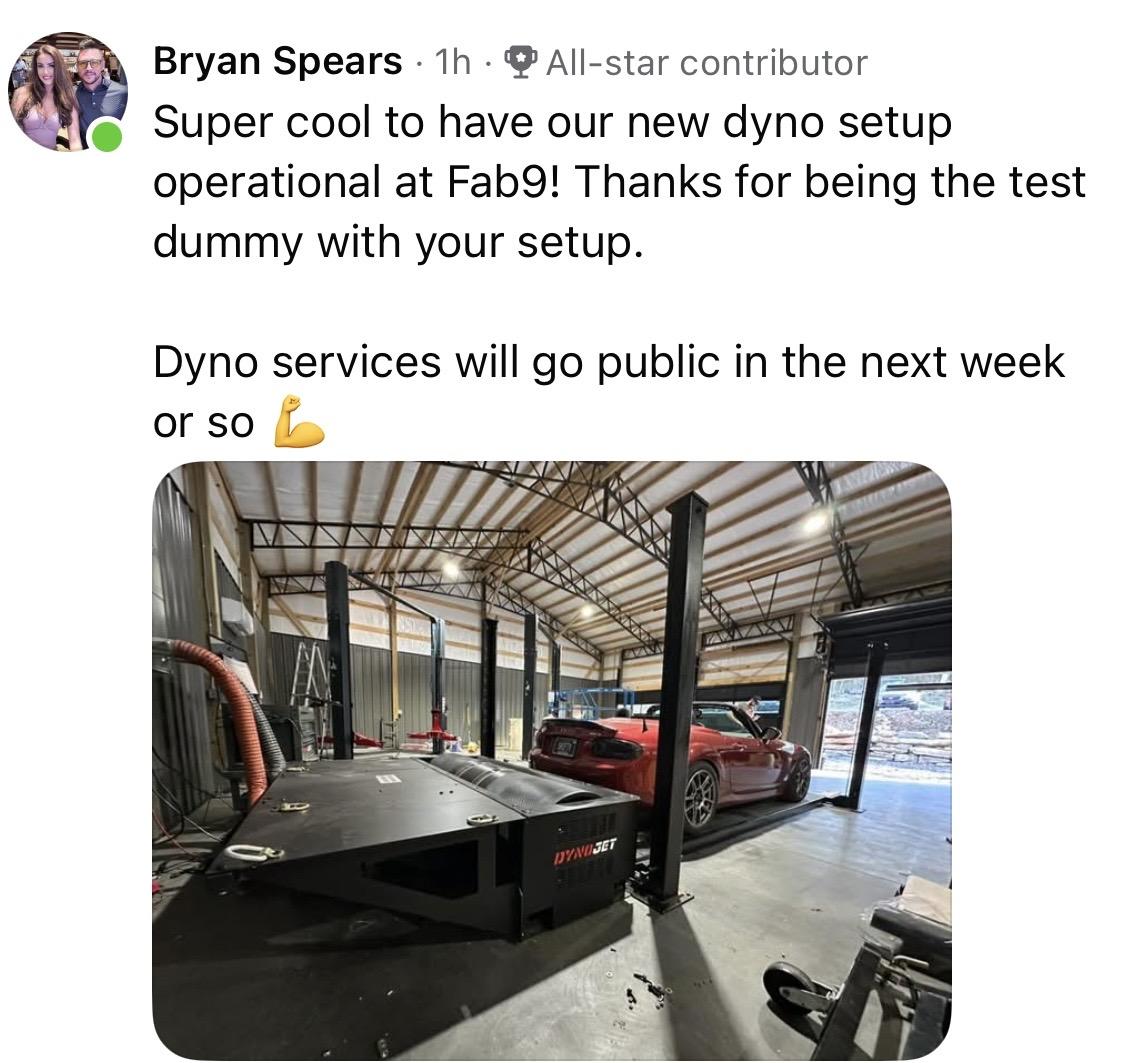Image resolution: width=1138 pixels, height=1063 pixels.
Task: Open Bryan Spears' profile picture
Action: (67, 91)
